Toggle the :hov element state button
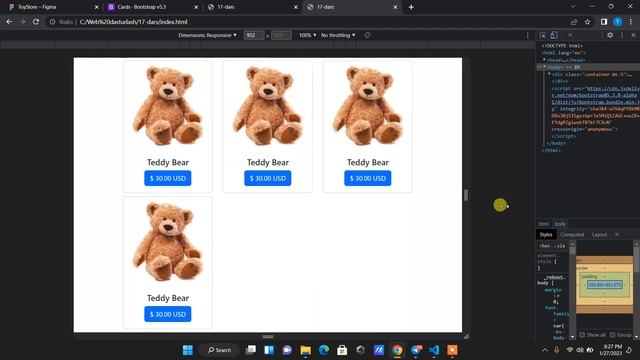 point(545,246)
